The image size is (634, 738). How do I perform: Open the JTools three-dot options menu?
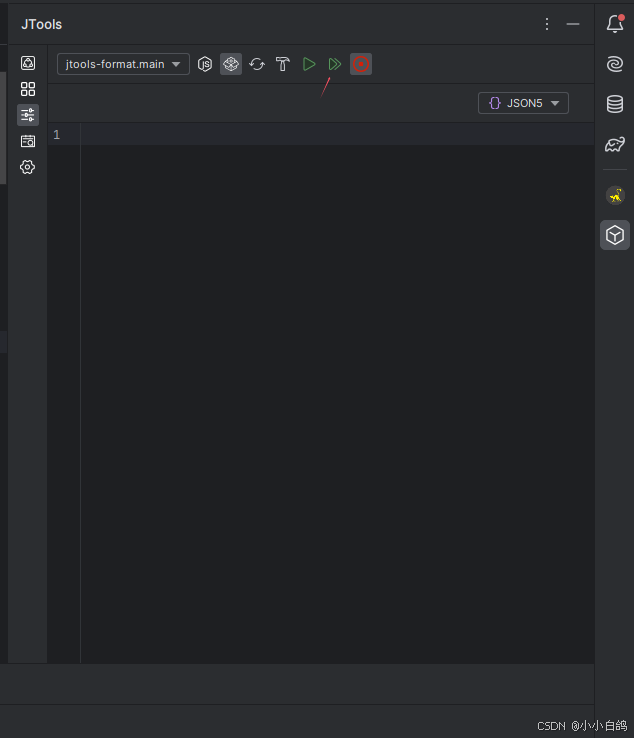coord(547,24)
